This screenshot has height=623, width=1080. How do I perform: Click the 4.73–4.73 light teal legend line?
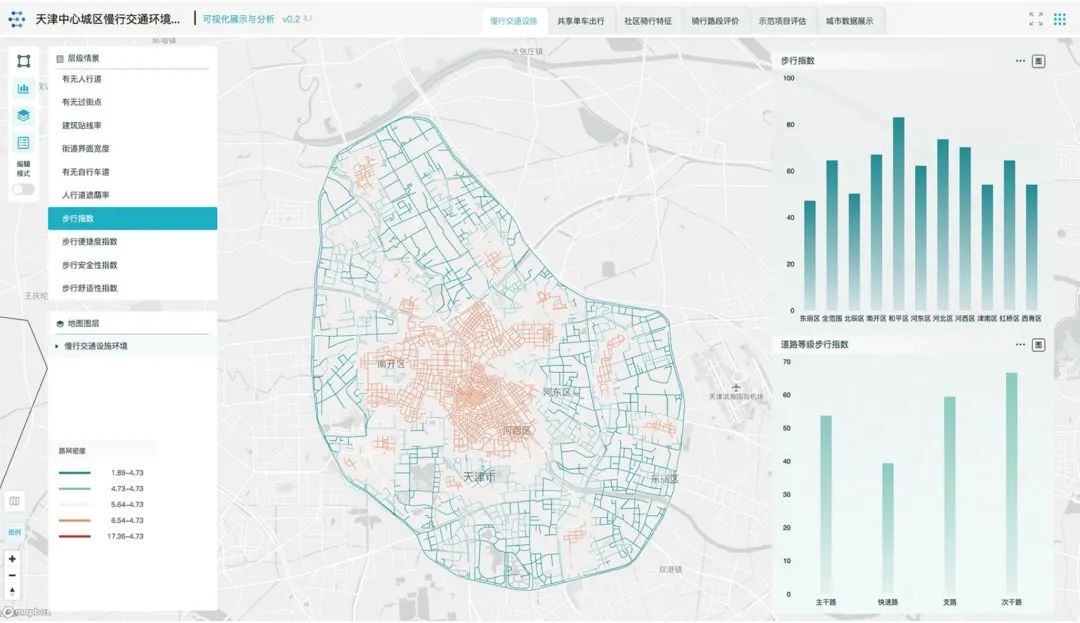coord(74,489)
